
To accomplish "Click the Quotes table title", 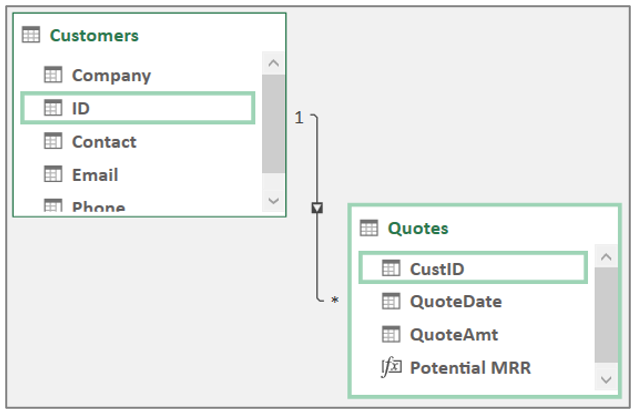I will tap(418, 228).
